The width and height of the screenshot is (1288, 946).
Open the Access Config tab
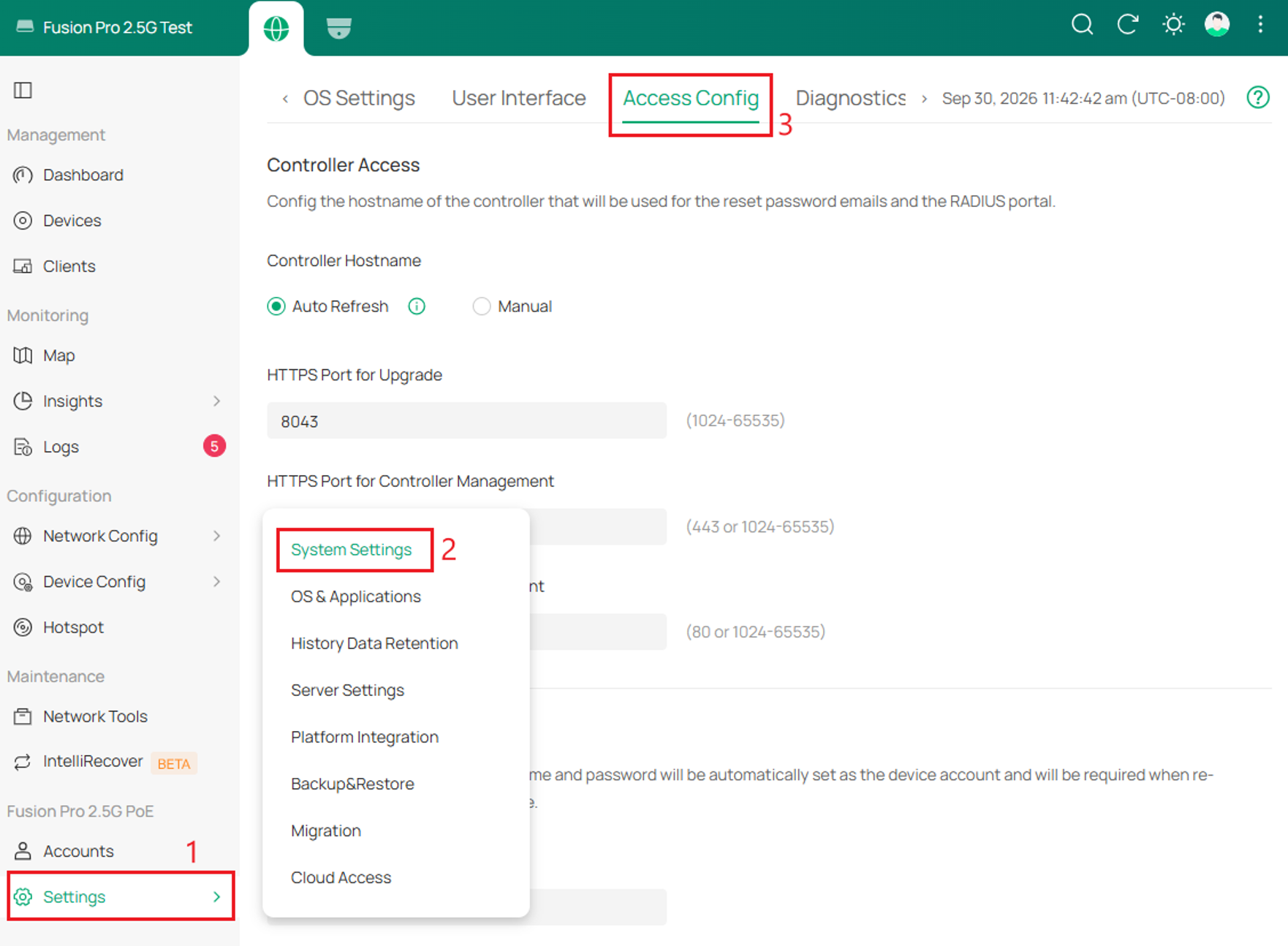[691, 98]
